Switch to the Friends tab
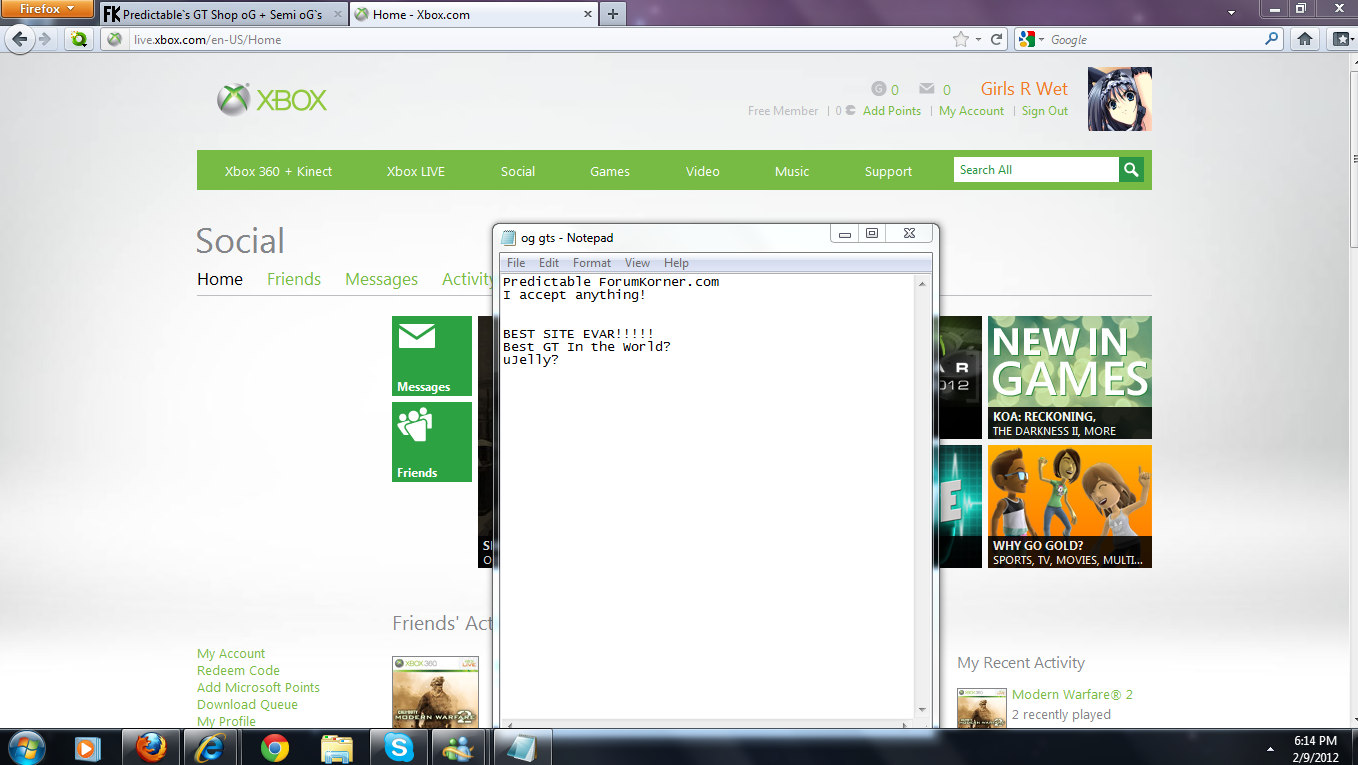The image size is (1358, 765). point(294,279)
